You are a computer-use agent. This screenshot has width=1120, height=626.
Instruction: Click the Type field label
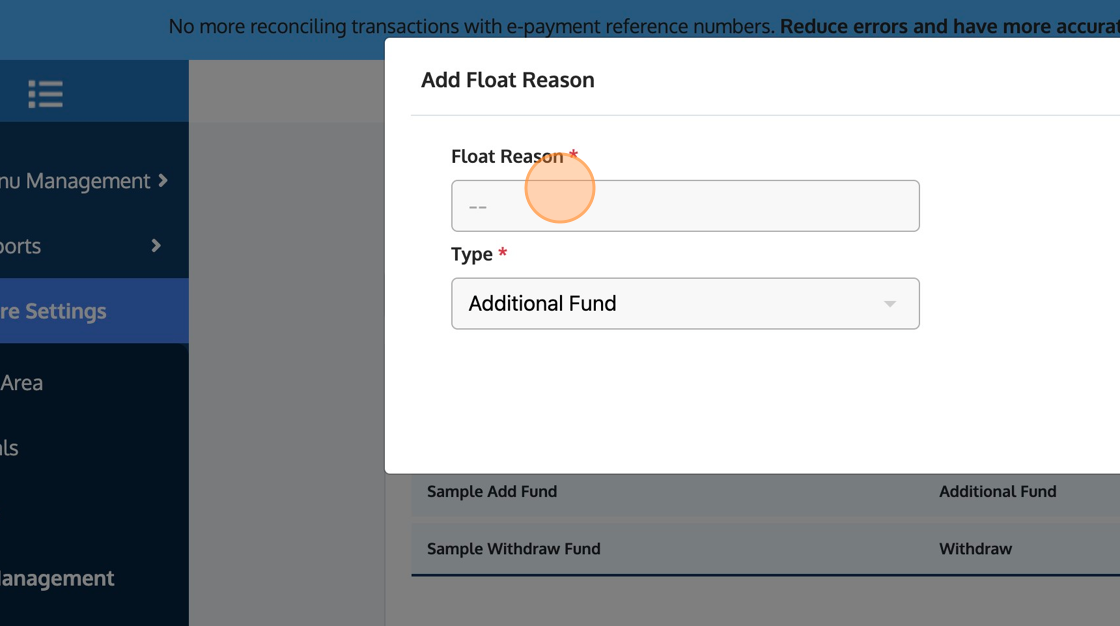tap(472, 254)
